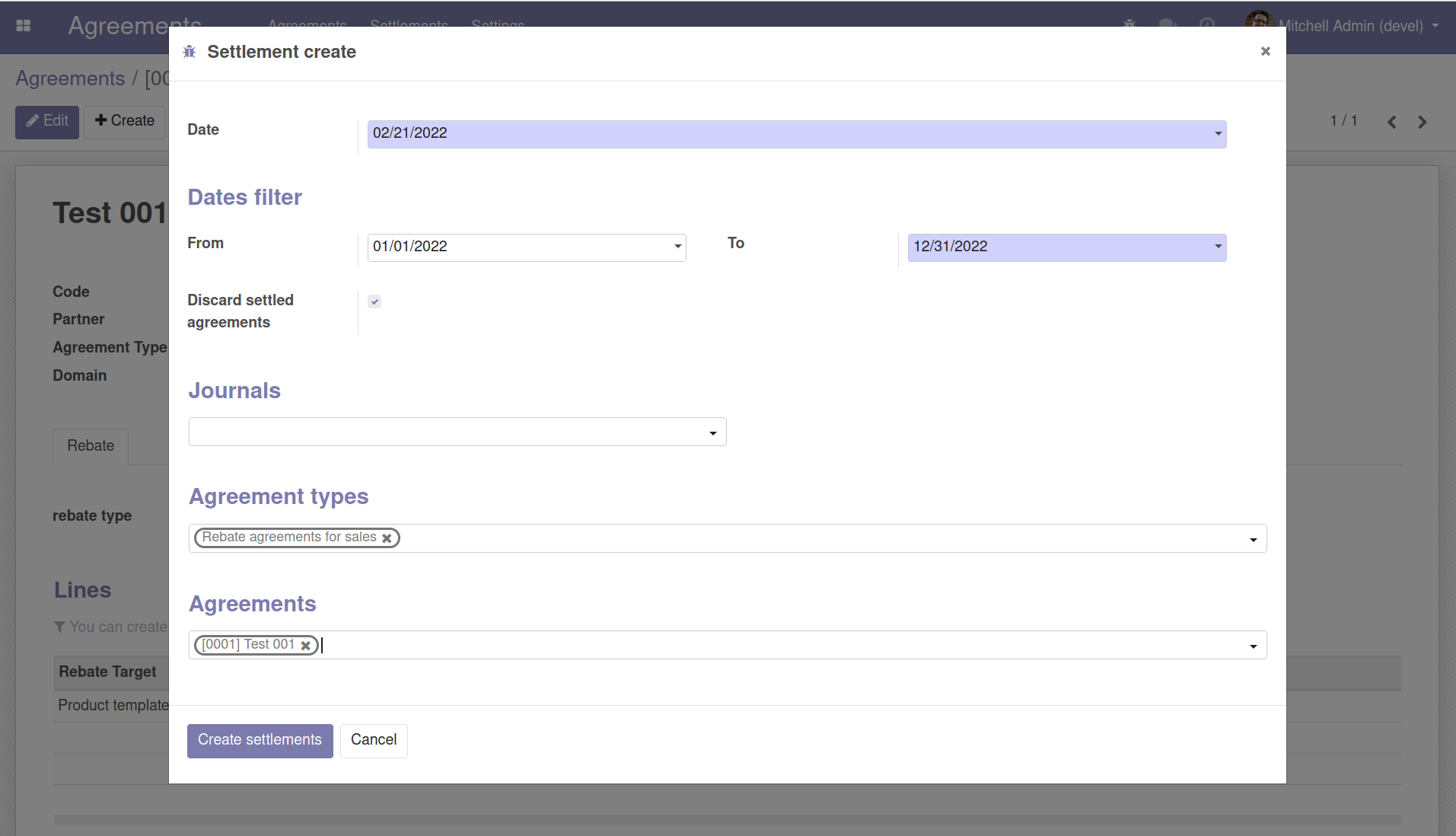Expand the To date picker
Viewport: 1456px width, 836px height.
click(x=1218, y=247)
